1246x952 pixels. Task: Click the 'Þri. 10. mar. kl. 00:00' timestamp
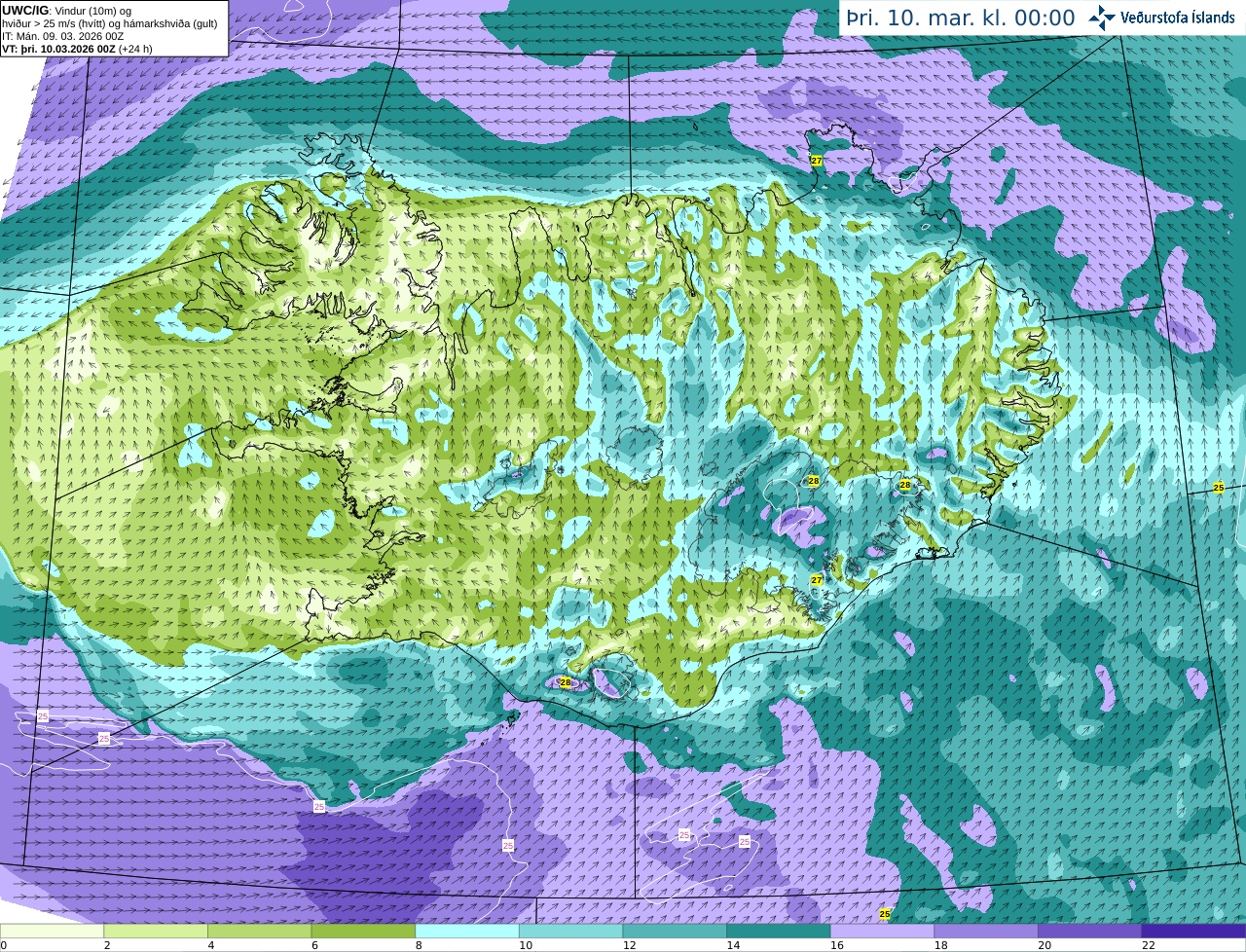[960, 18]
